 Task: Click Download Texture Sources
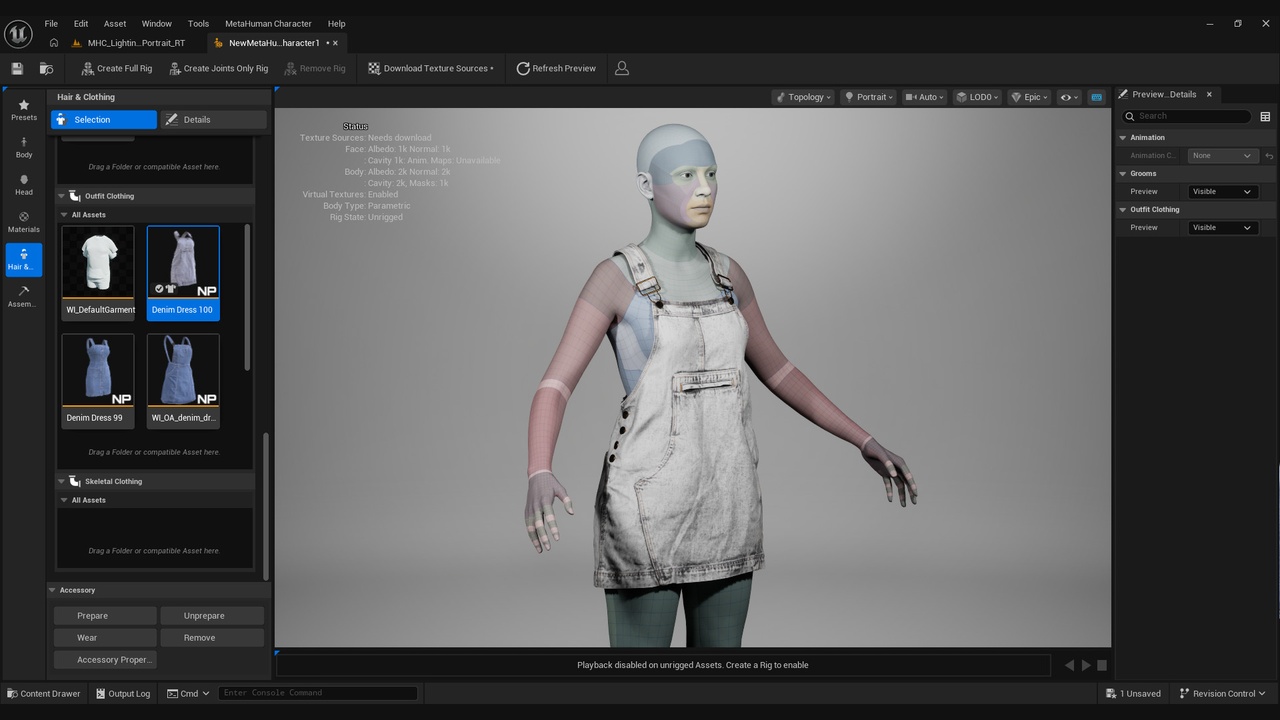point(430,68)
